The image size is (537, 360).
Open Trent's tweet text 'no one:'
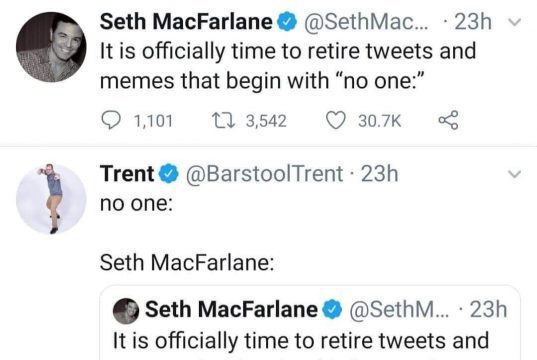coord(136,203)
